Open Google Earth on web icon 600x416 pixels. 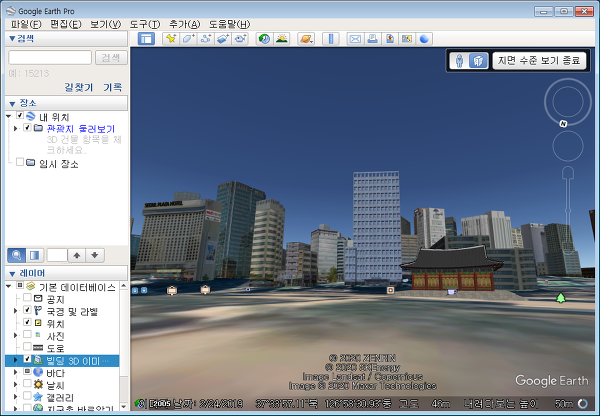(424, 39)
